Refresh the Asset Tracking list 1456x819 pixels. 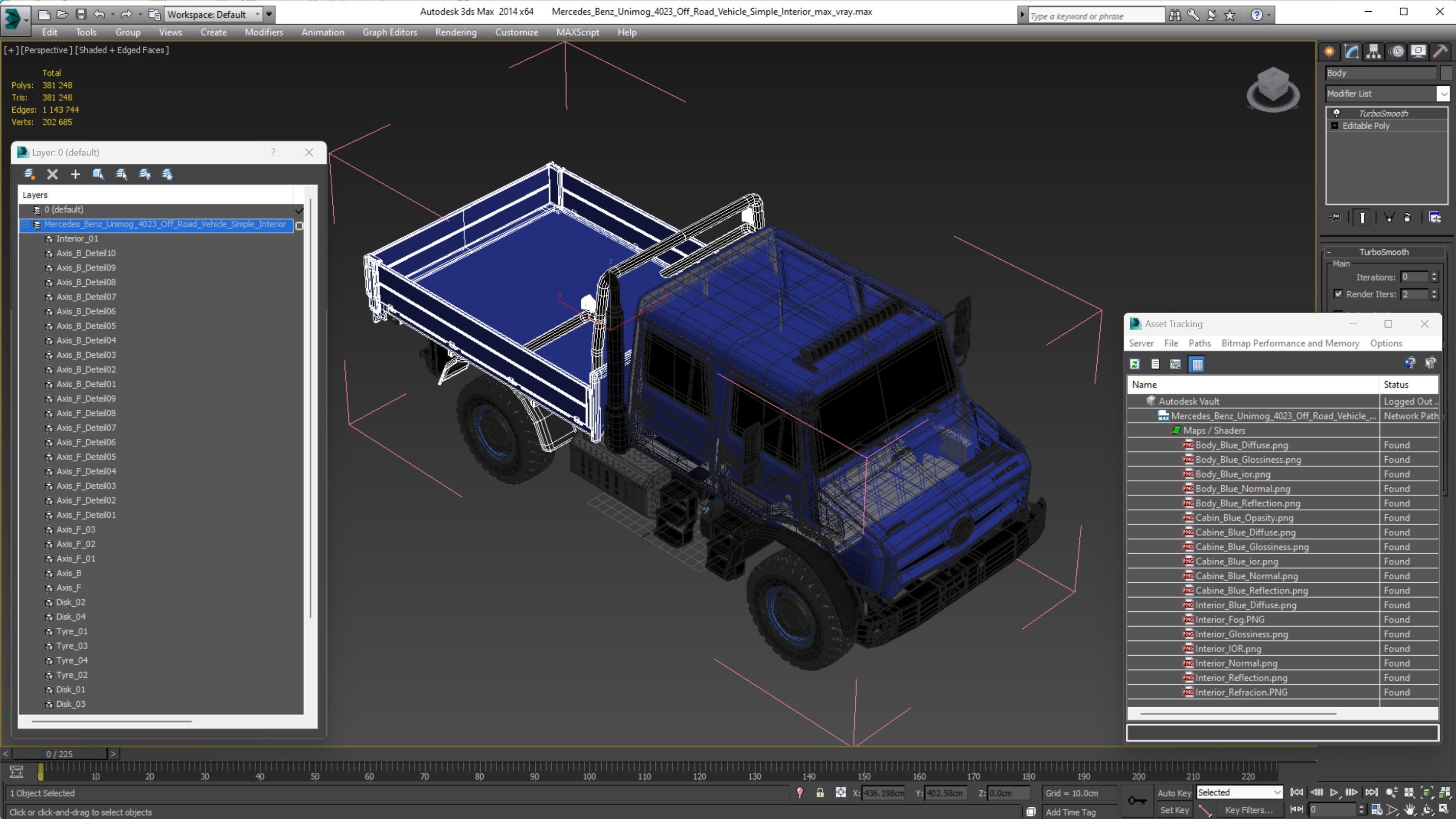click(1134, 364)
